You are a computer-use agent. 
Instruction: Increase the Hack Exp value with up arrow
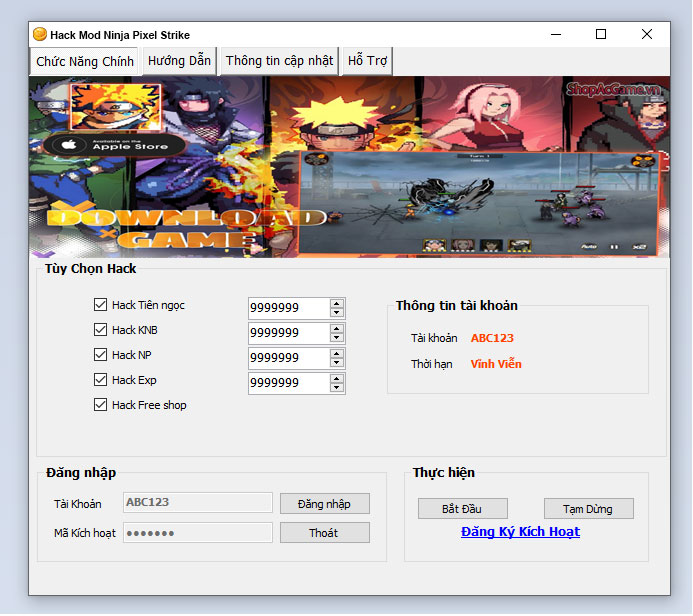(337, 379)
